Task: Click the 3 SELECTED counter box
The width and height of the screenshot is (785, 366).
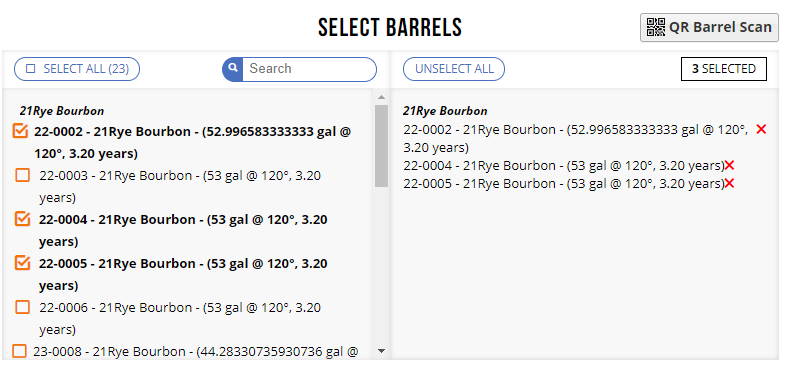Action: tap(724, 69)
